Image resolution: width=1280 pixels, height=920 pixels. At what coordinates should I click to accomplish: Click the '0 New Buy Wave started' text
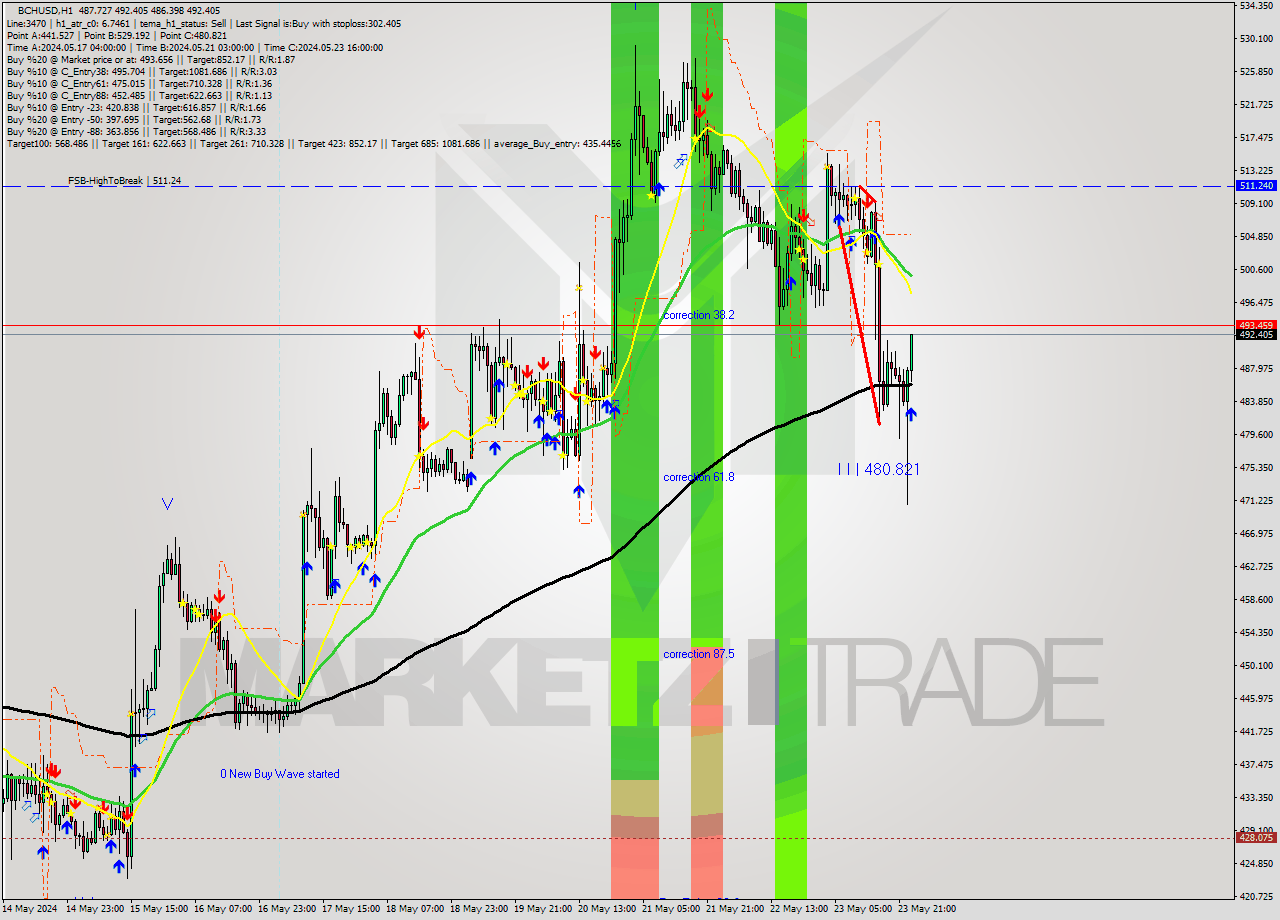click(x=280, y=774)
